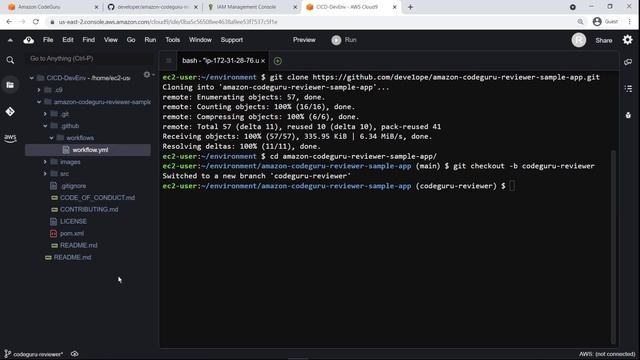The image size is (640, 360).
Task: Expand the .c9 folder
Action: pyautogui.click(x=39, y=90)
